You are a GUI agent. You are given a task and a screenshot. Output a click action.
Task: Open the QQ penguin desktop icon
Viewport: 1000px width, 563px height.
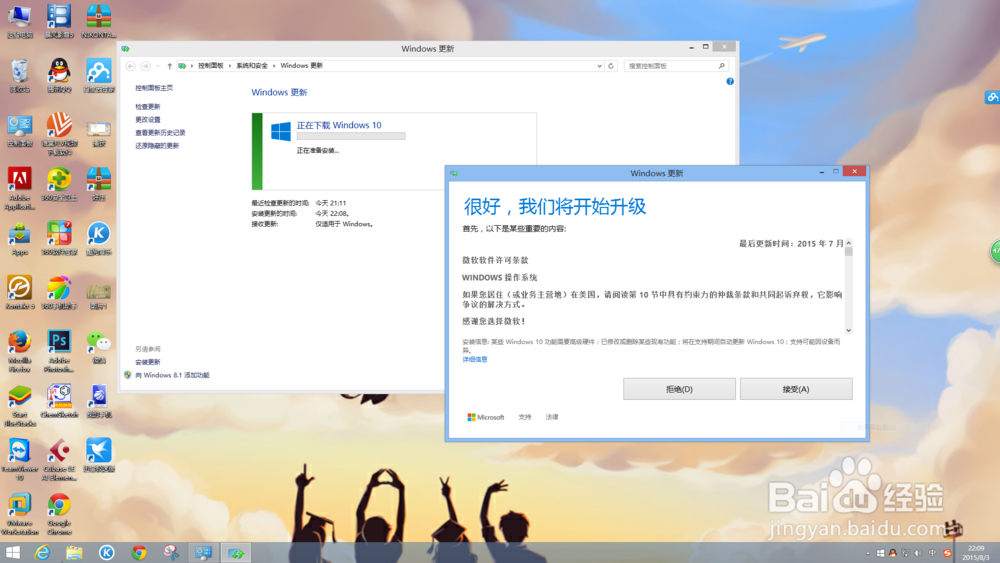pyautogui.click(x=59, y=75)
